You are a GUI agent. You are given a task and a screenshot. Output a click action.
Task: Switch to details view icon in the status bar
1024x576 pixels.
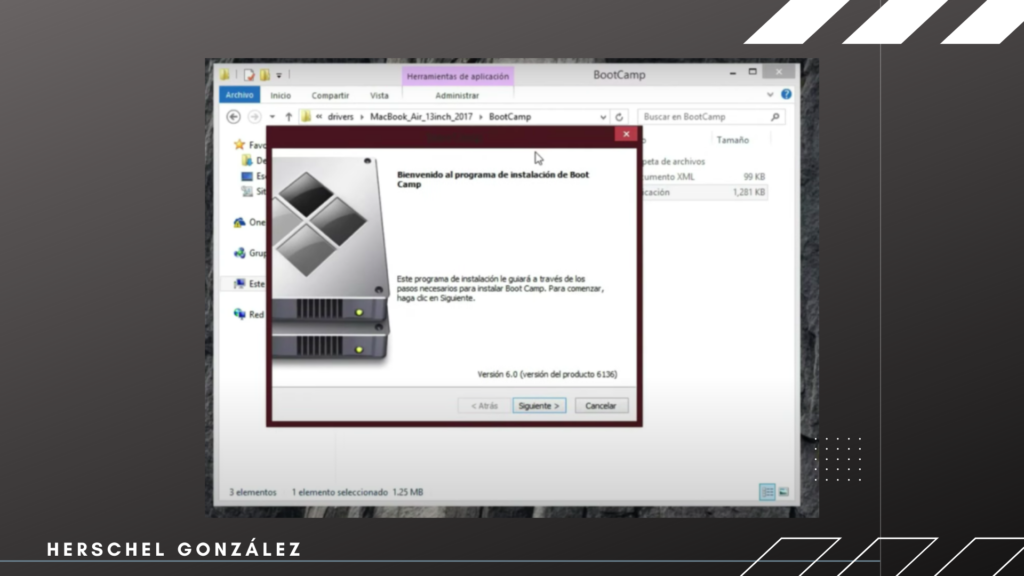(767, 492)
